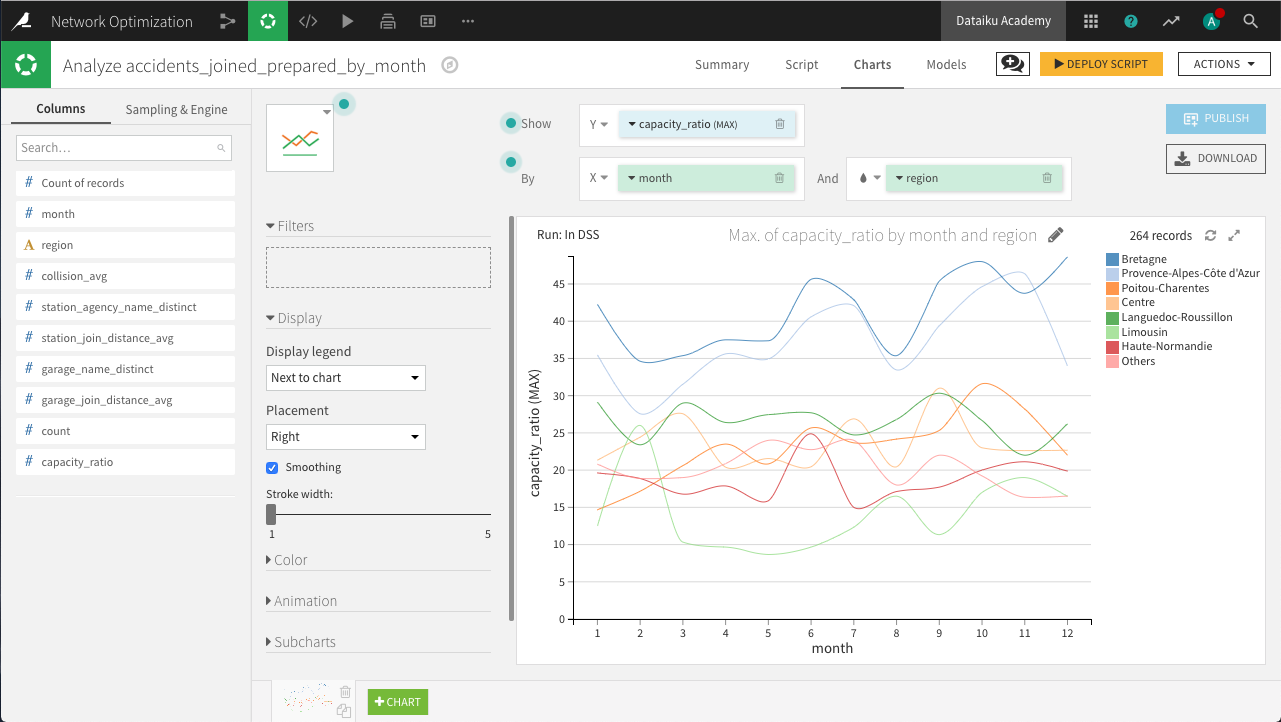Edit chart title with pencil icon

[x=1056, y=235]
